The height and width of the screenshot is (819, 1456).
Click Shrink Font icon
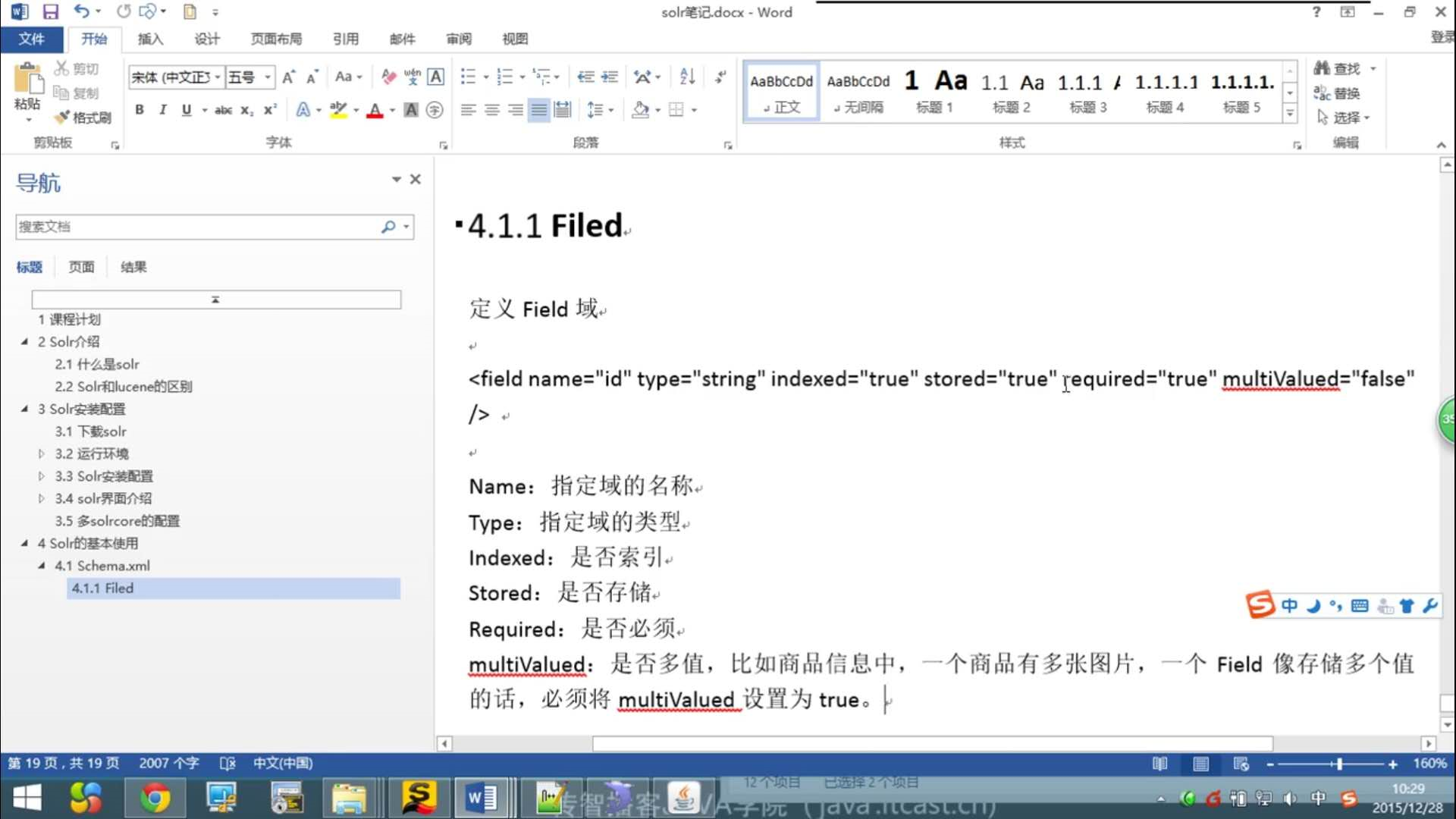click(x=312, y=77)
